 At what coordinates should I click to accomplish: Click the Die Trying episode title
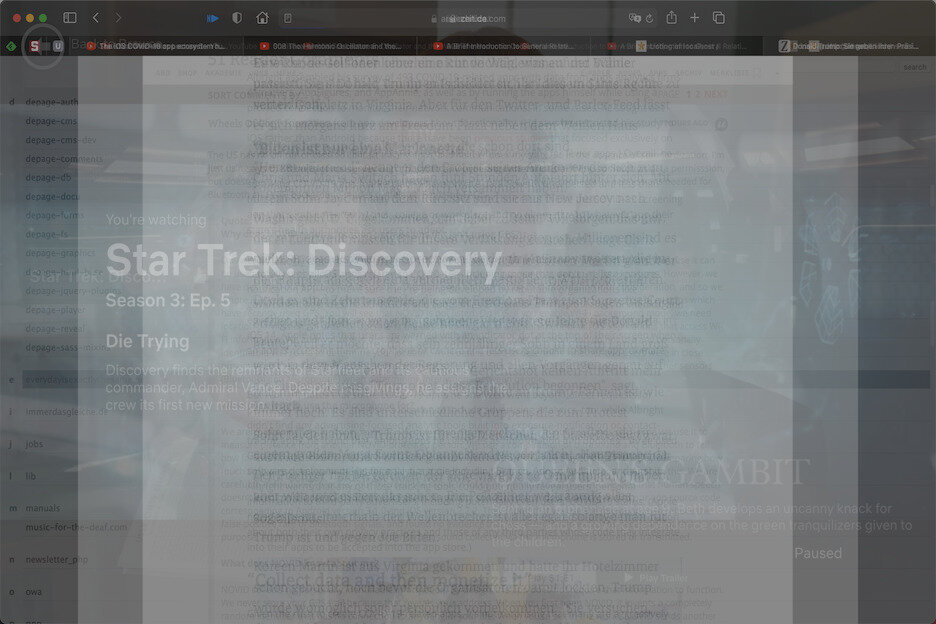click(x=147, y=342)
